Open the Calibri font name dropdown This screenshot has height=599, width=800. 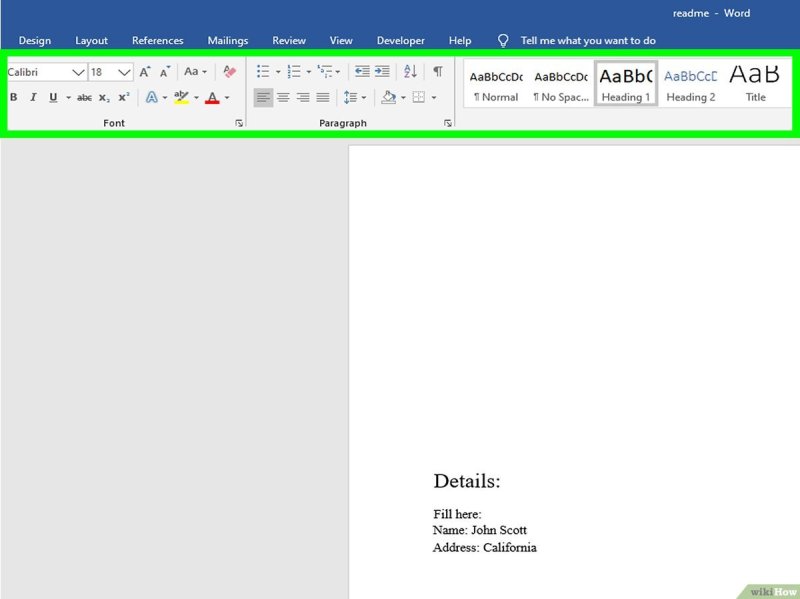tap(78, 72)
